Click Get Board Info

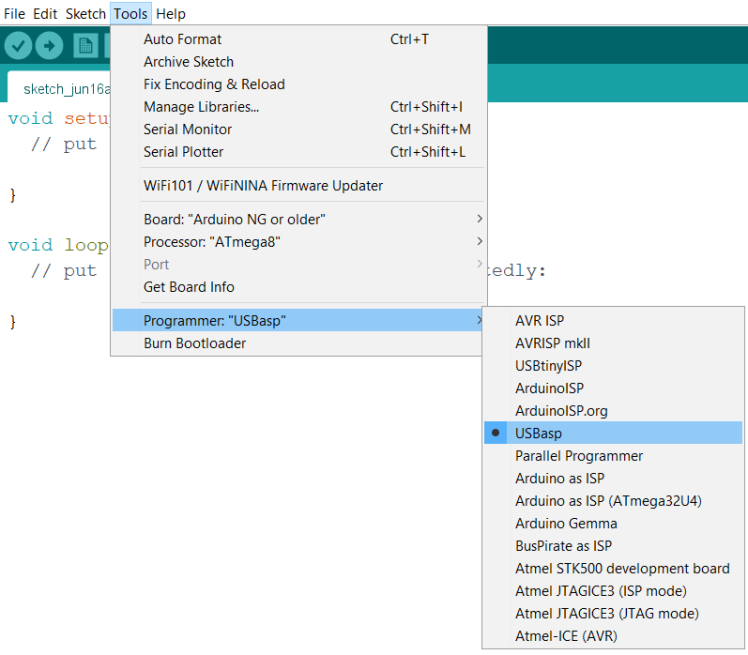tap(188, 287)
